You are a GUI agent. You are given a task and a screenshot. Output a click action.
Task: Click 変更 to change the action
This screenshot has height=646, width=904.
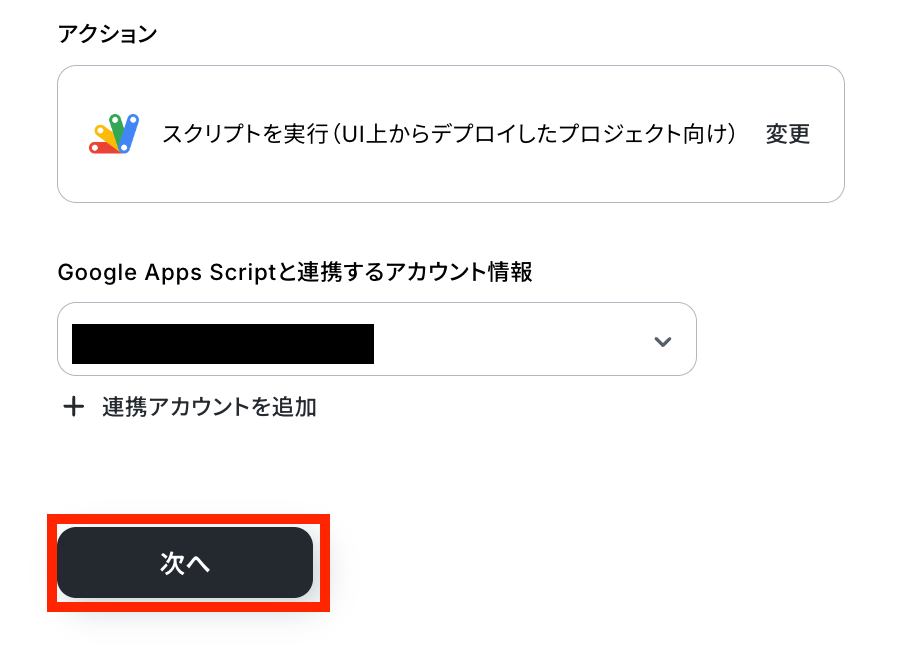click(x=787, y=134)
